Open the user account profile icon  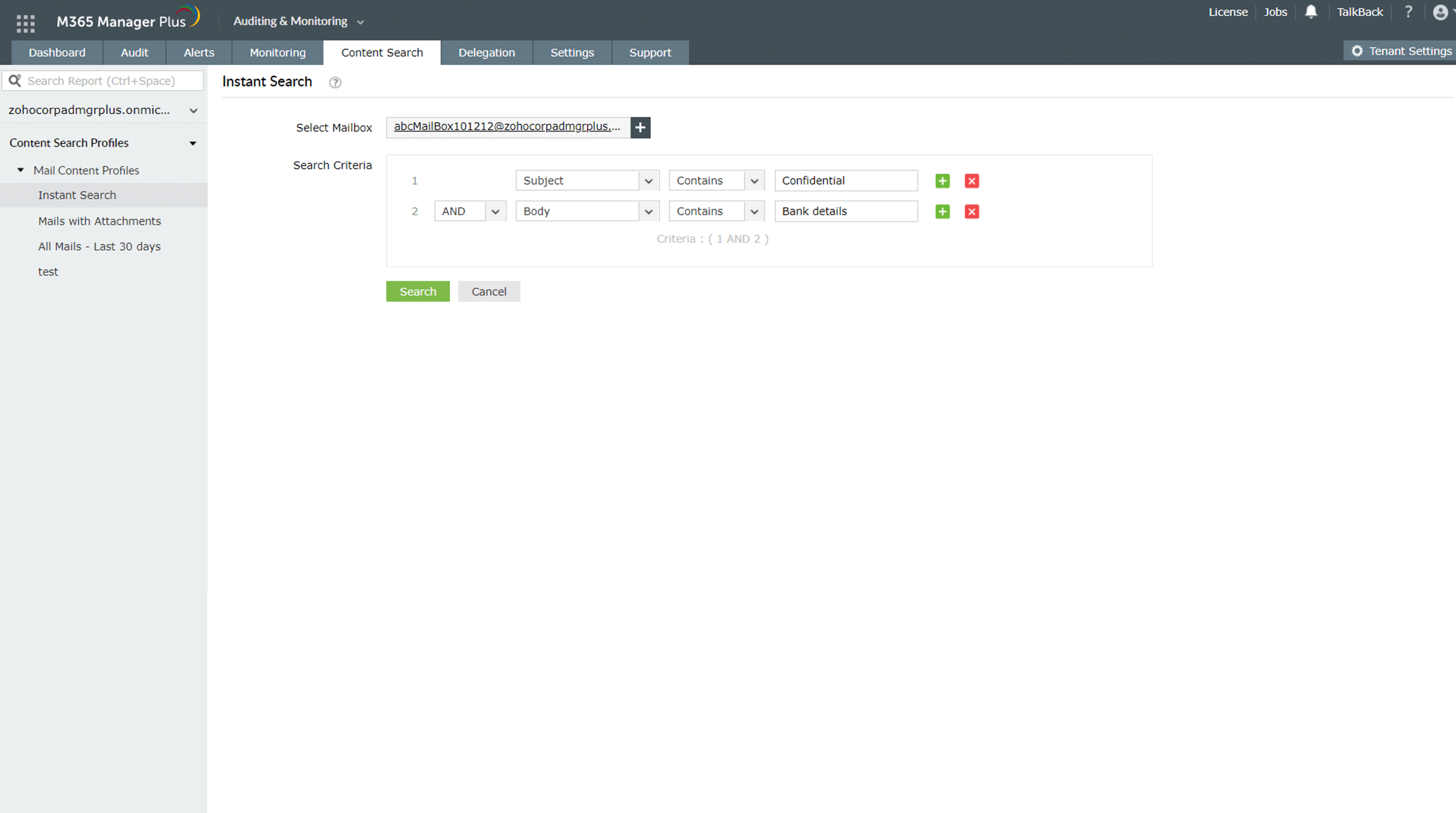coord(1440,12)
